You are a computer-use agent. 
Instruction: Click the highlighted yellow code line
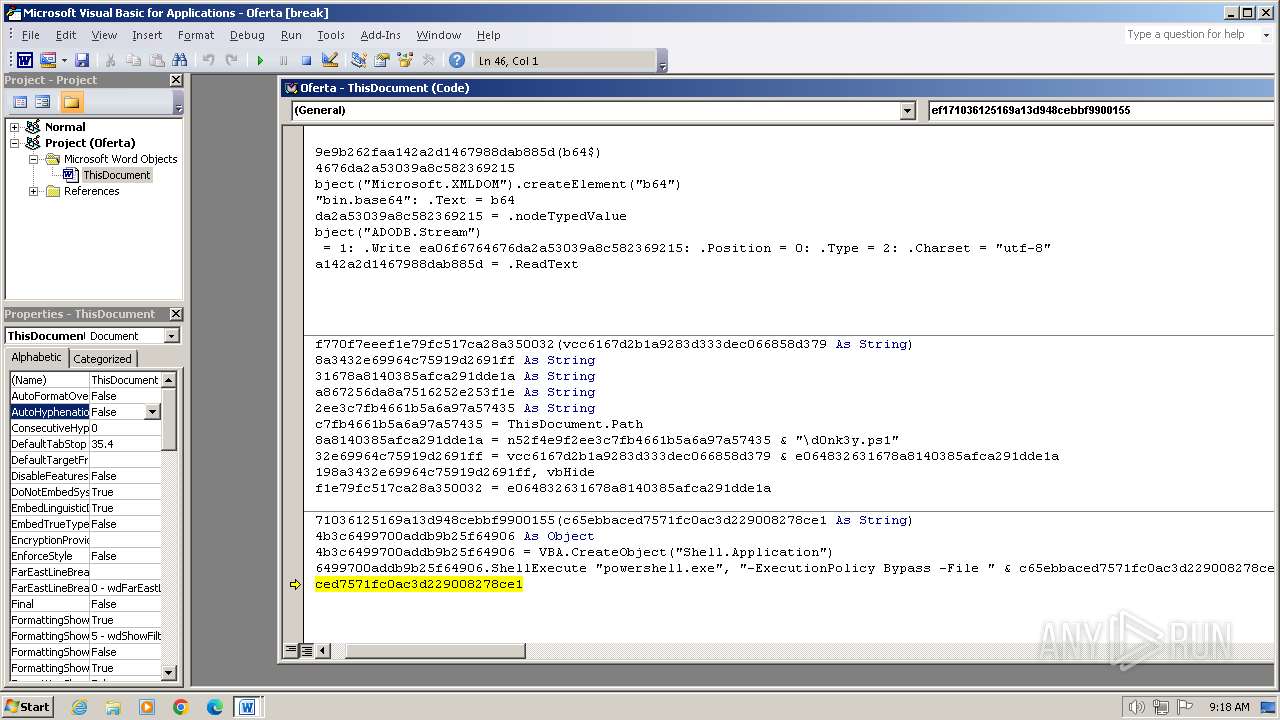click(x=418, y=584)
